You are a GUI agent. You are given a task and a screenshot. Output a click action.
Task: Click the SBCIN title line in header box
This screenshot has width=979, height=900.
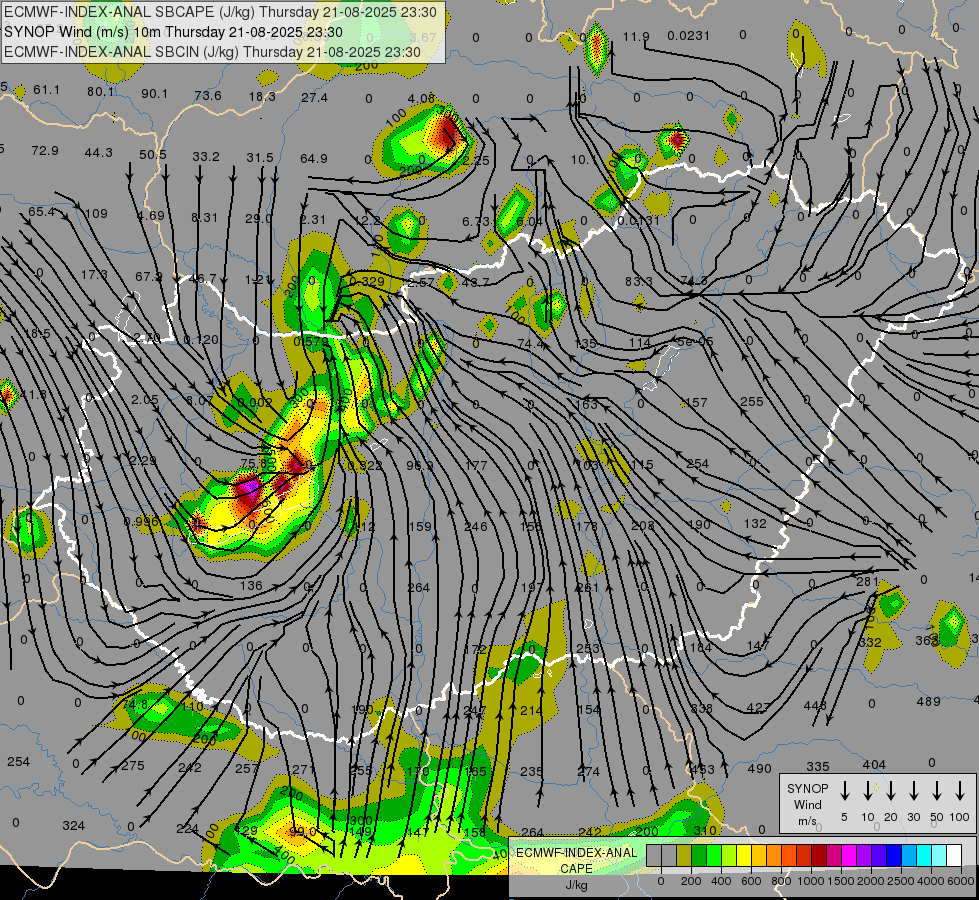click(x=212, y=52)
